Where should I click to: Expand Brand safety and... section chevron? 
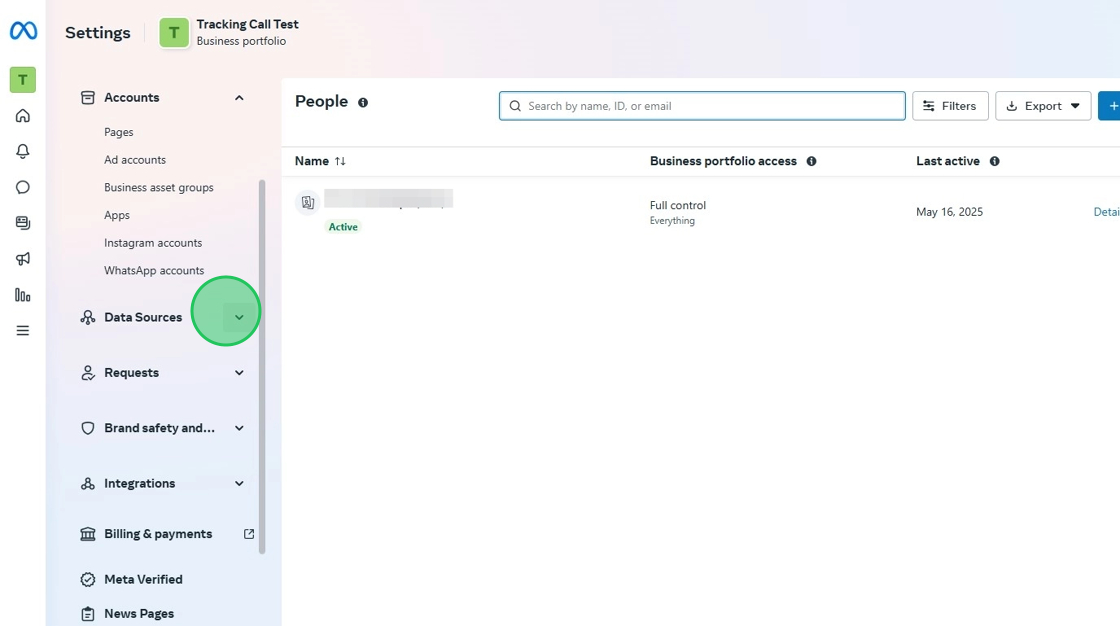coord(239,428)
